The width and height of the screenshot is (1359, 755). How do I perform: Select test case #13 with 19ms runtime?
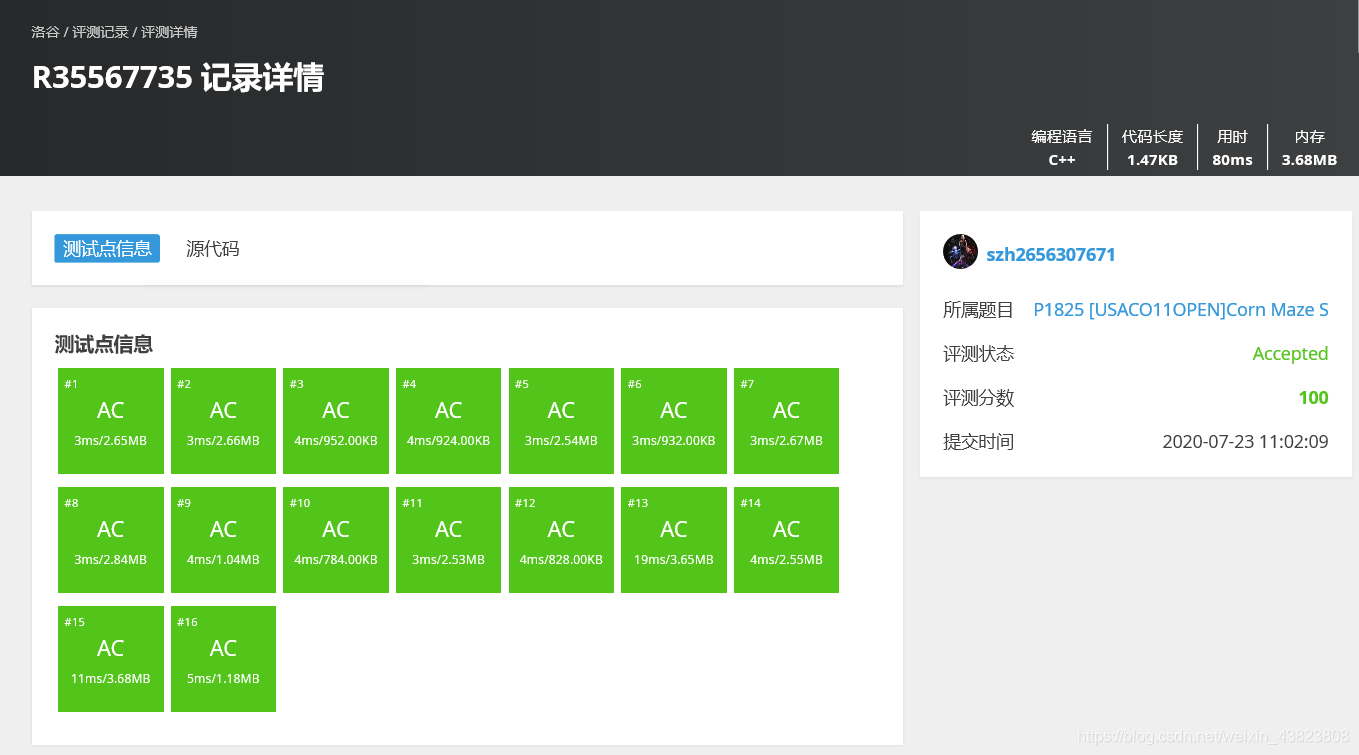tap(674, 540)
